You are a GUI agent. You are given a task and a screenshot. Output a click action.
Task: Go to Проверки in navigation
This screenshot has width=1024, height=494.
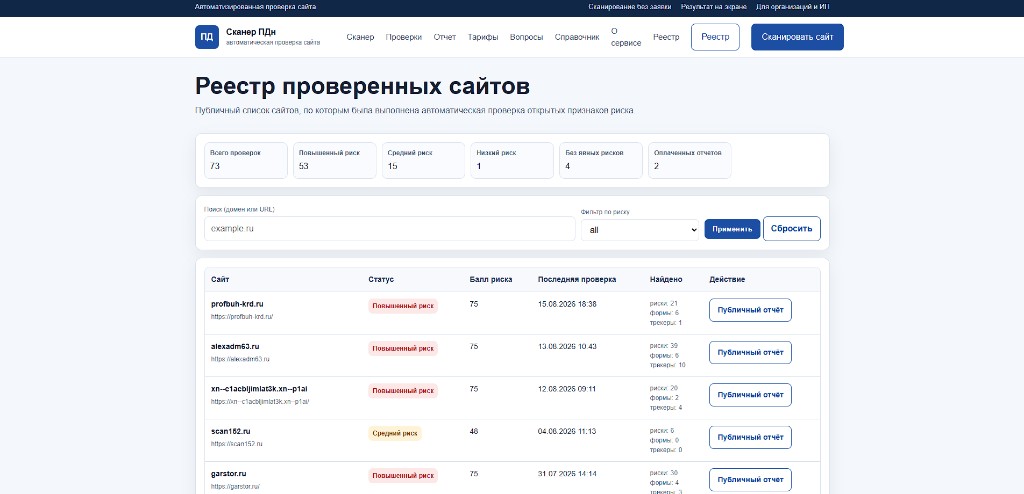(x=404, y=37)
